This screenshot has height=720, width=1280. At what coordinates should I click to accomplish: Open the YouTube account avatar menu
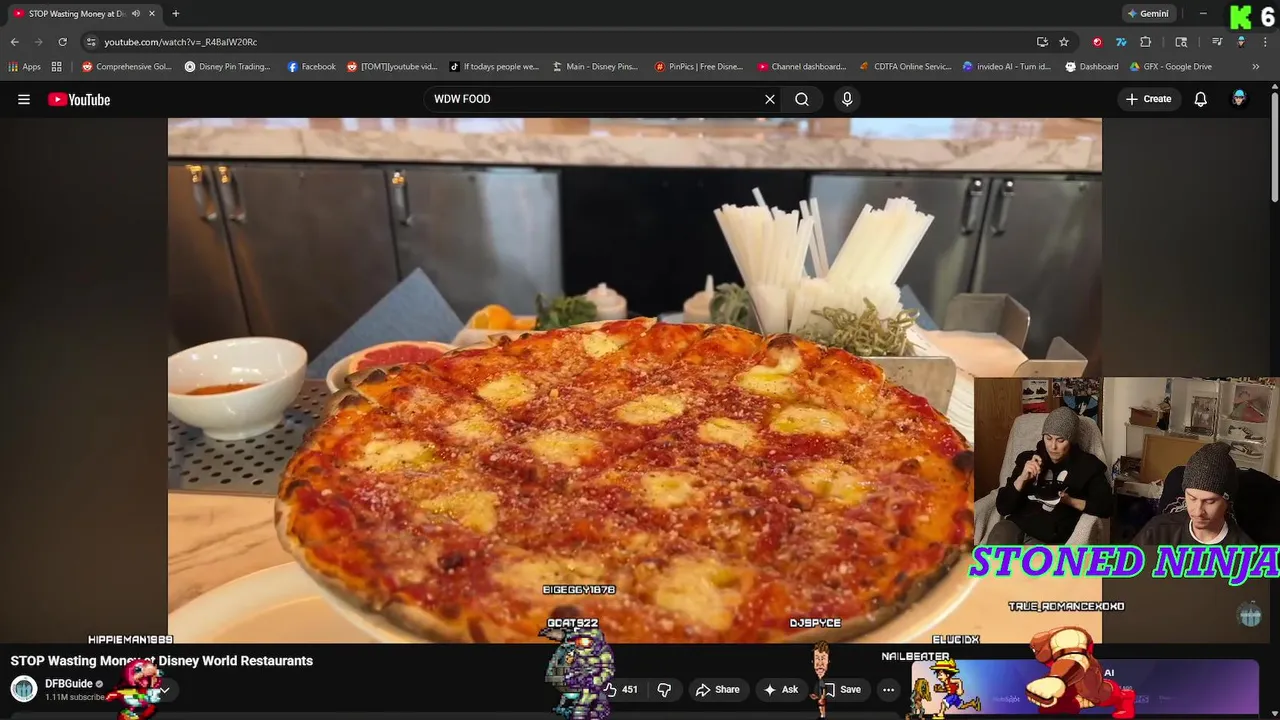click(1239, 99)
